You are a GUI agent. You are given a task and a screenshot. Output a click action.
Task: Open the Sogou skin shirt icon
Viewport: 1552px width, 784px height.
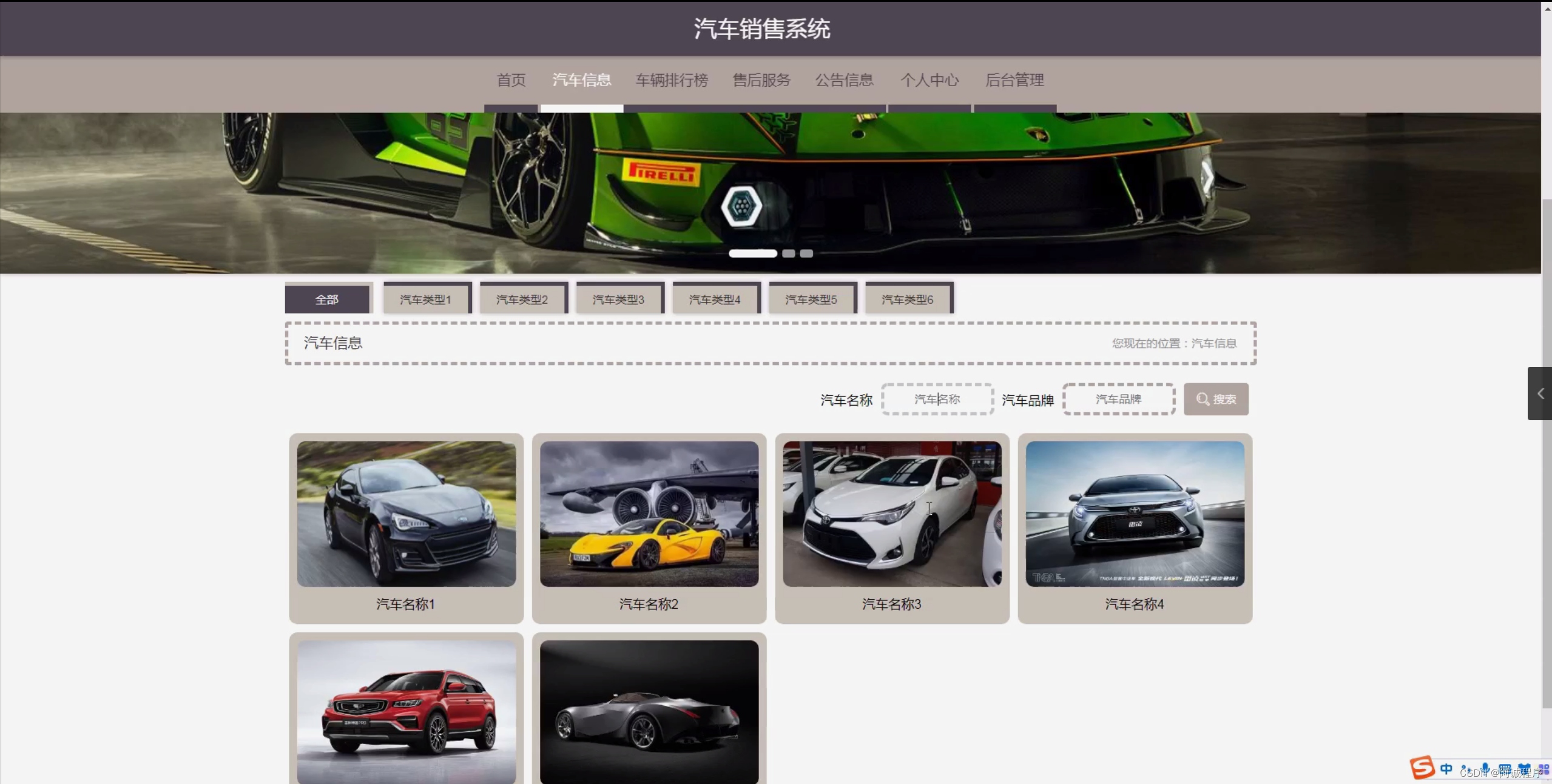tap(1524, 768)
